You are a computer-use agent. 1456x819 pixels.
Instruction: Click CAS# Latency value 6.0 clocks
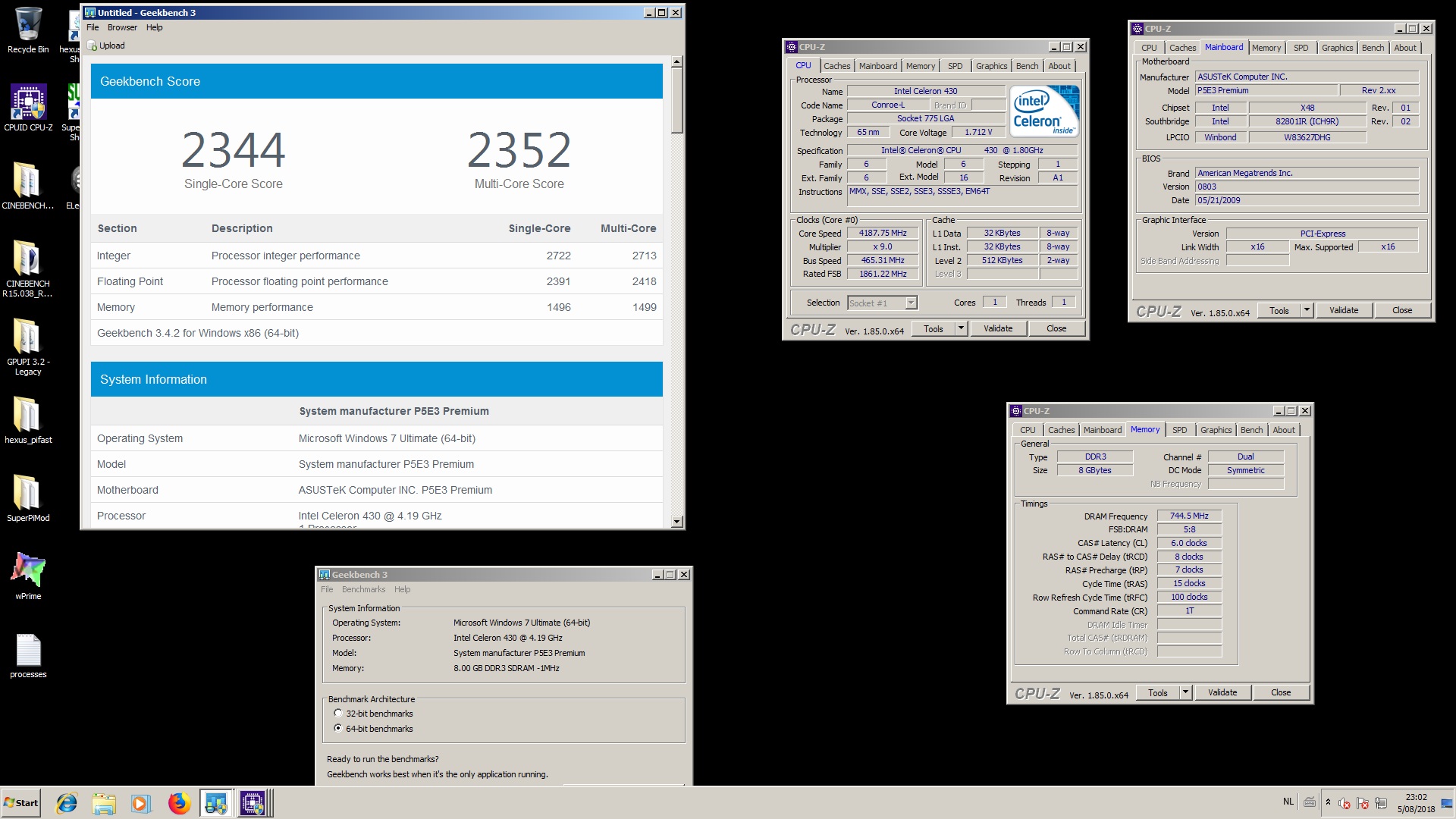tap(1189, 543)
